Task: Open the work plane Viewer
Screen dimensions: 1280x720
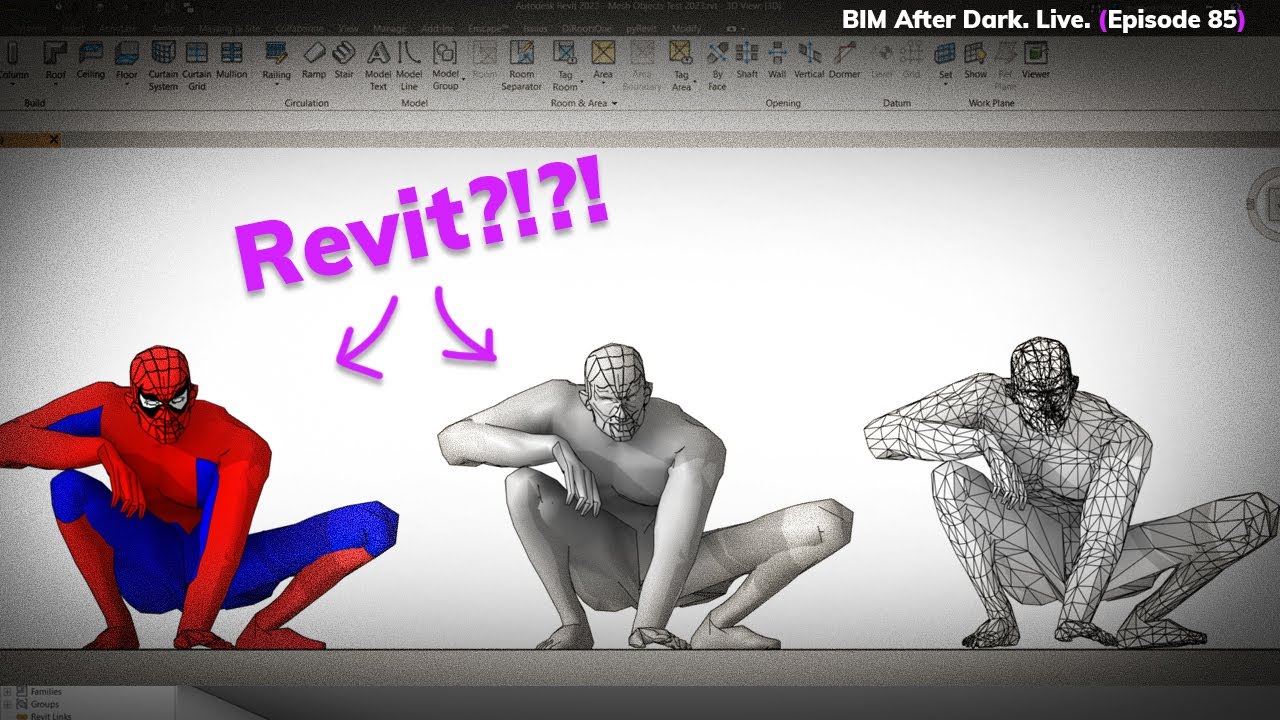Action: pyautogui.click(x=1036, y=60)
